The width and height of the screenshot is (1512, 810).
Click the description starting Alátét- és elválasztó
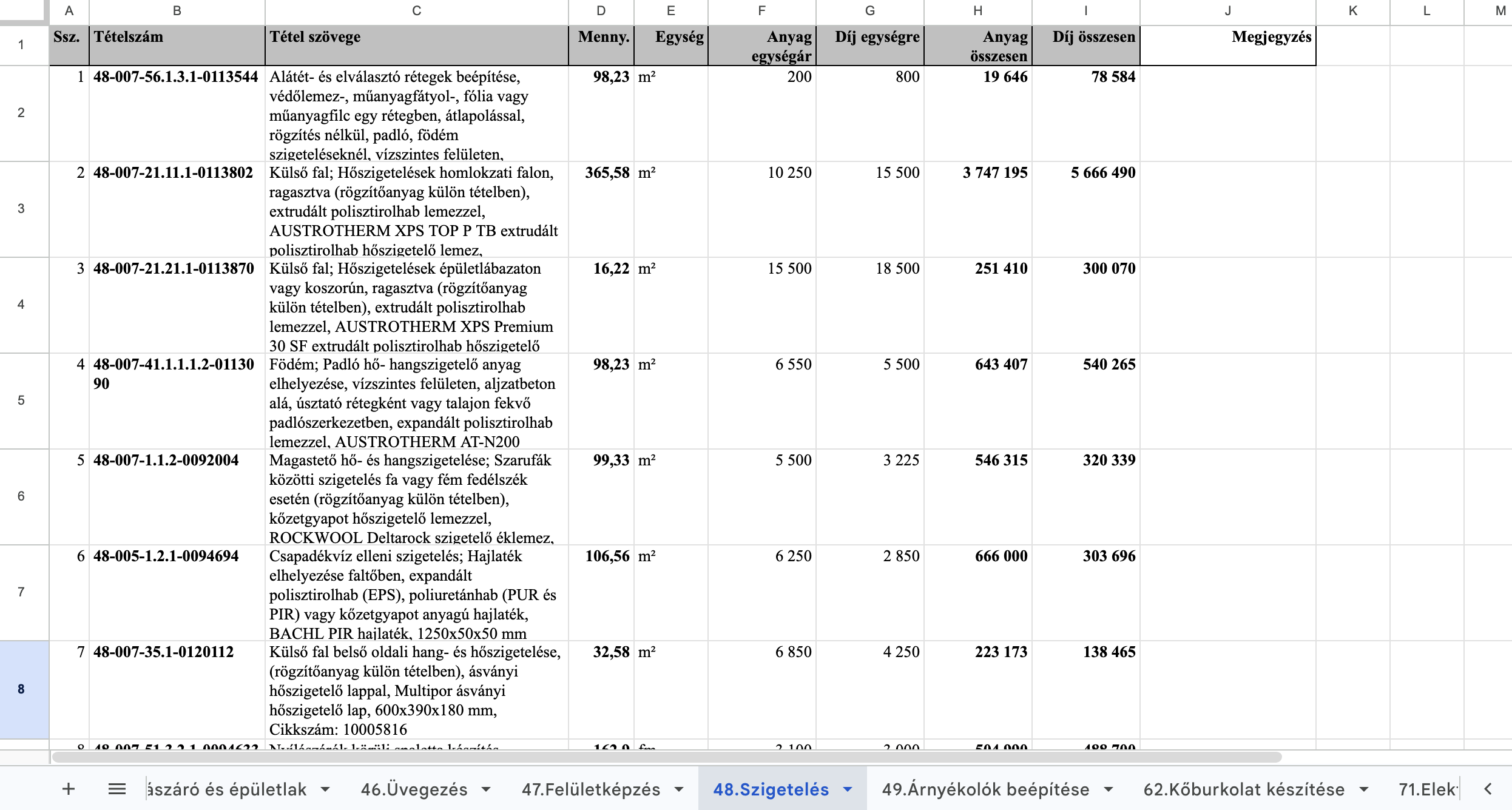tap(417, 113)
